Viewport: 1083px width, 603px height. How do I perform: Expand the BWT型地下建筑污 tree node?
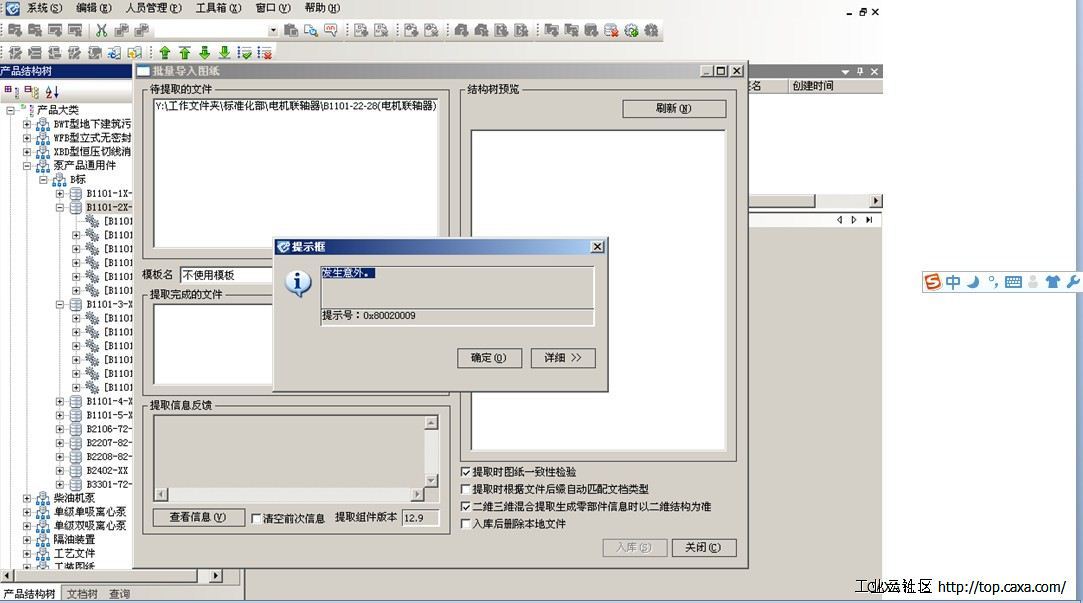pyautogui.click(x=26, y=124)
